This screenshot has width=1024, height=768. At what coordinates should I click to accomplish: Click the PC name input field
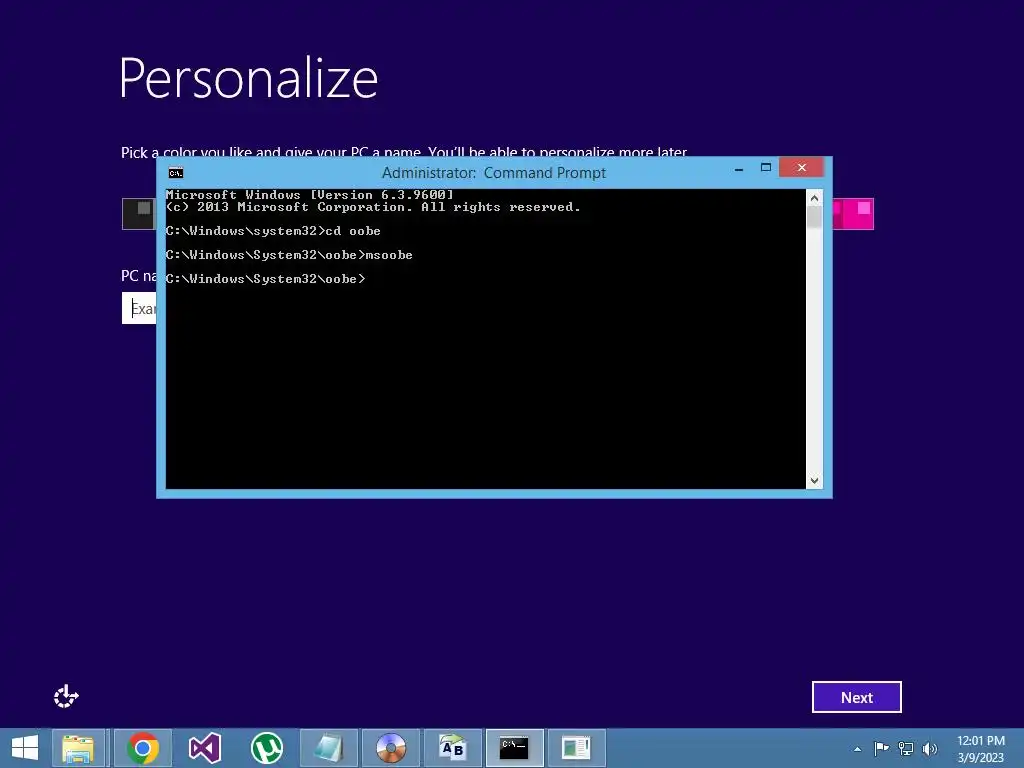point(139,308)
